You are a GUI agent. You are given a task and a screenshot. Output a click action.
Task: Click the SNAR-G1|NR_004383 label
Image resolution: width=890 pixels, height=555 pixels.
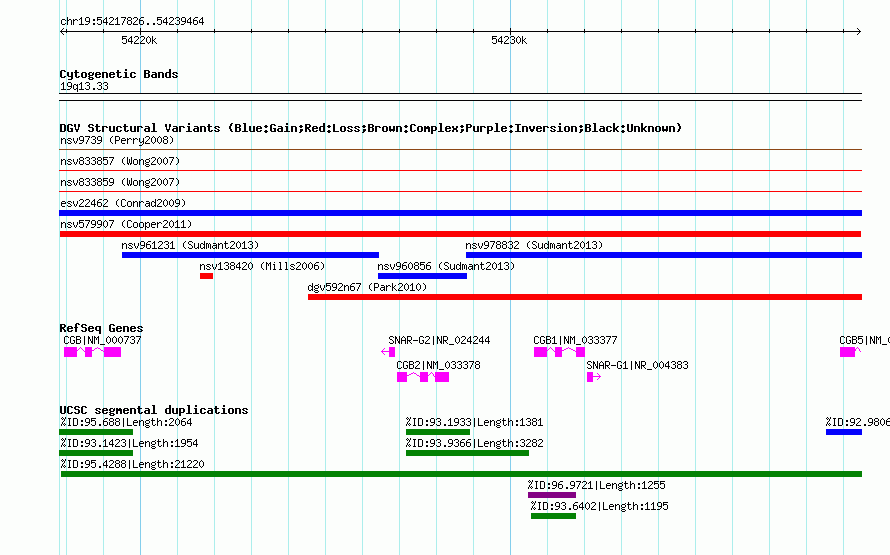click(637, 365)
